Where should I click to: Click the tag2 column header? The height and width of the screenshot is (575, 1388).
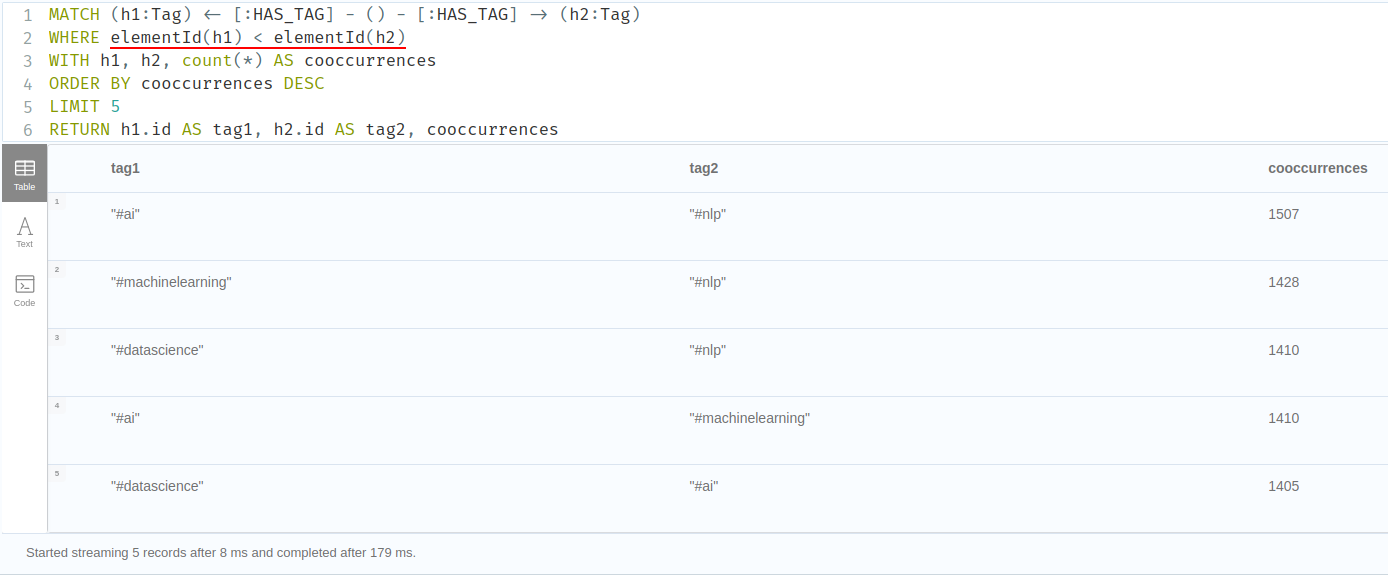pos(704,168)
